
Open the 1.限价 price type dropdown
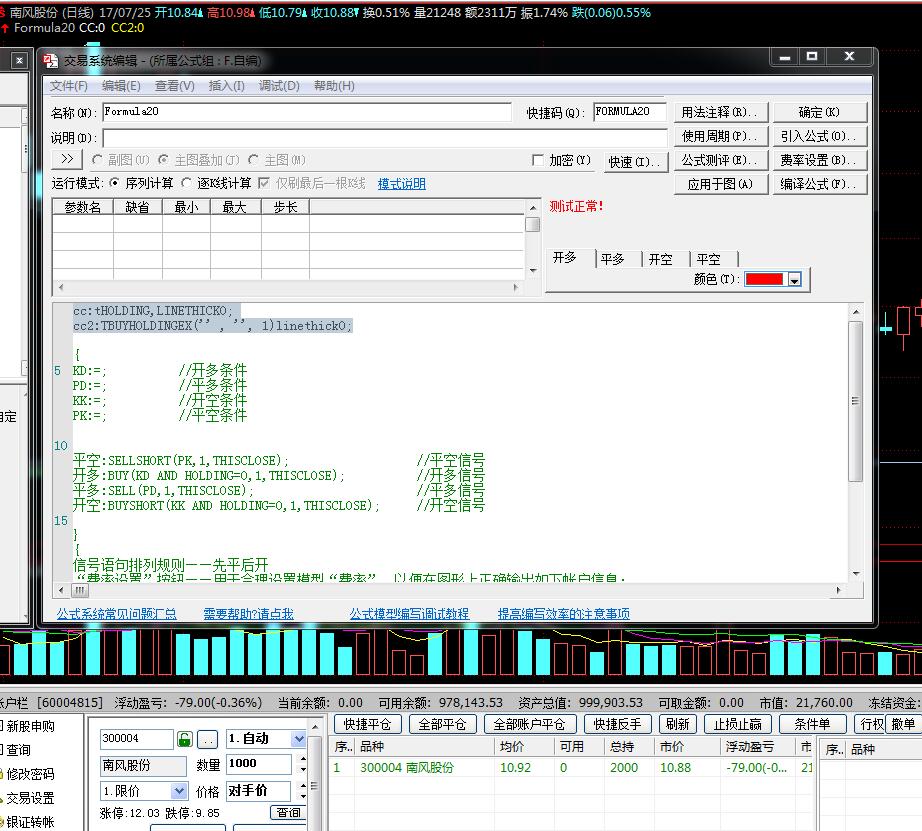(179, 791)
